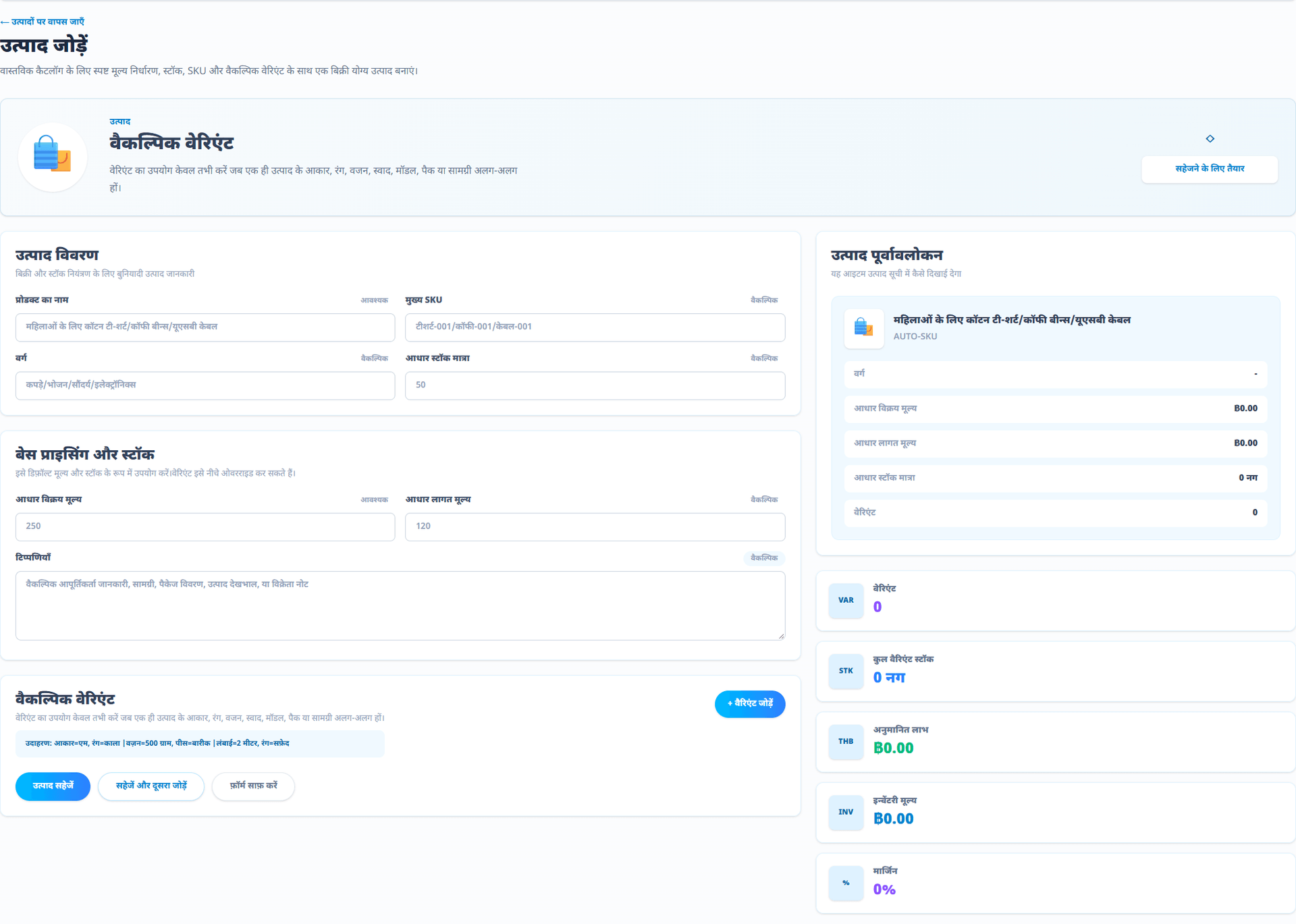Click the 'अनुमानित लाभ' ฿0.00 value
The height and width of the screenshot is (924, 1296).
[x=893, y=749]
